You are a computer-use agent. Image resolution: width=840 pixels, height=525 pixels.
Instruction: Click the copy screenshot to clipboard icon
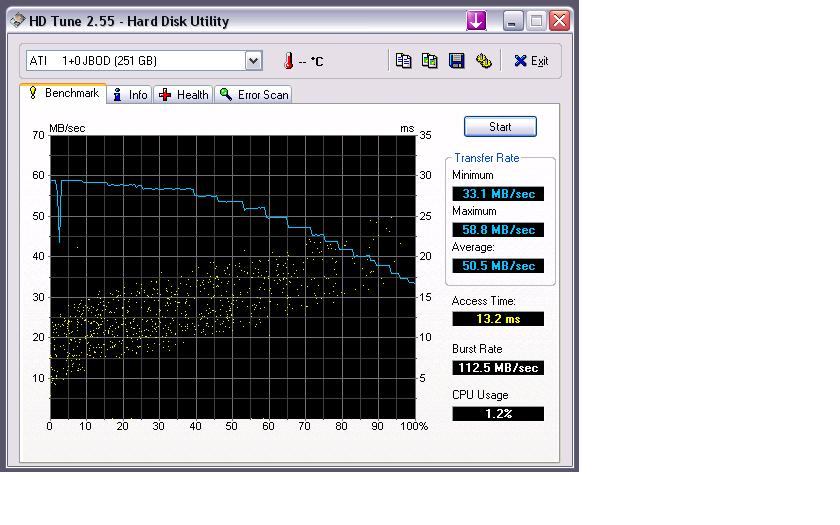tap(430, 61)
